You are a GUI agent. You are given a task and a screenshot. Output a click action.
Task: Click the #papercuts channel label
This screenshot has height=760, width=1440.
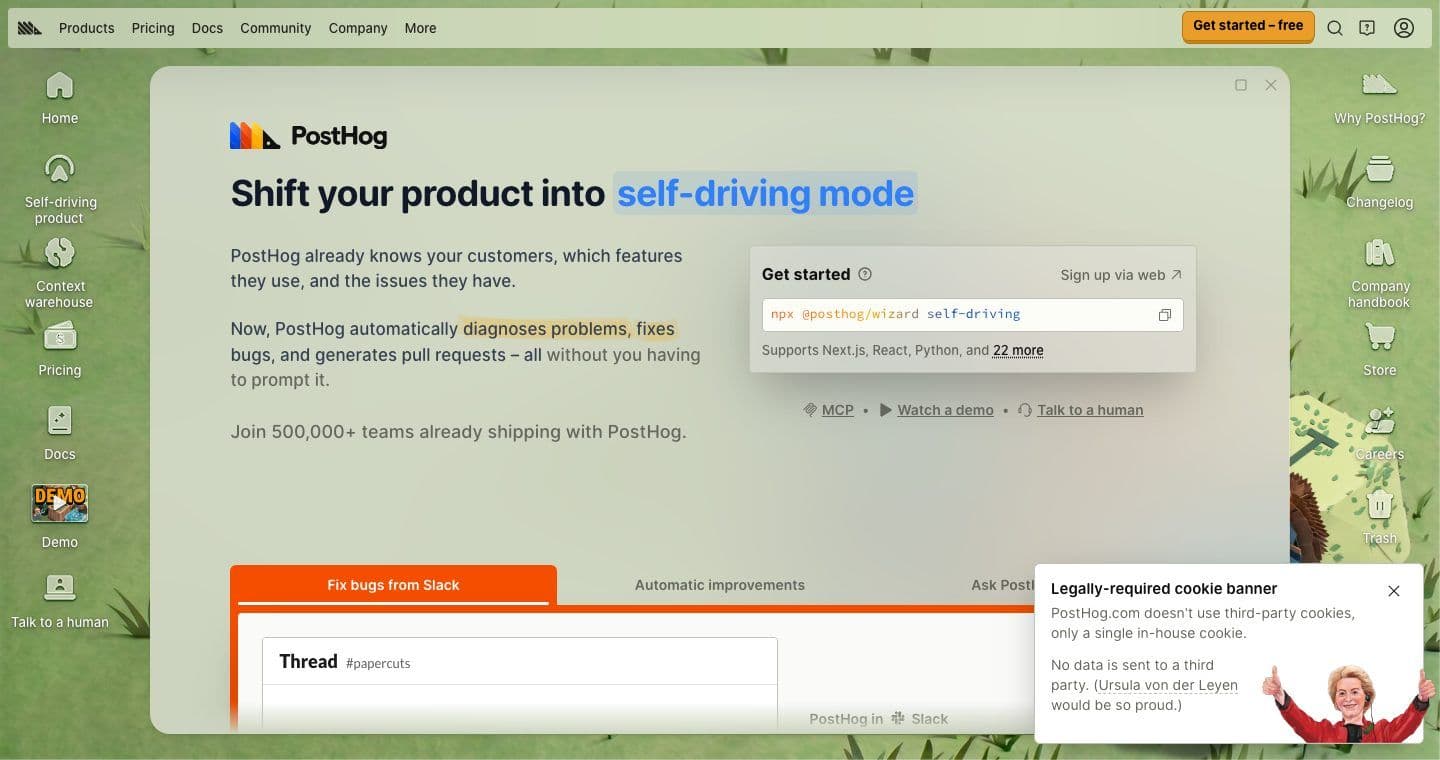378,663
